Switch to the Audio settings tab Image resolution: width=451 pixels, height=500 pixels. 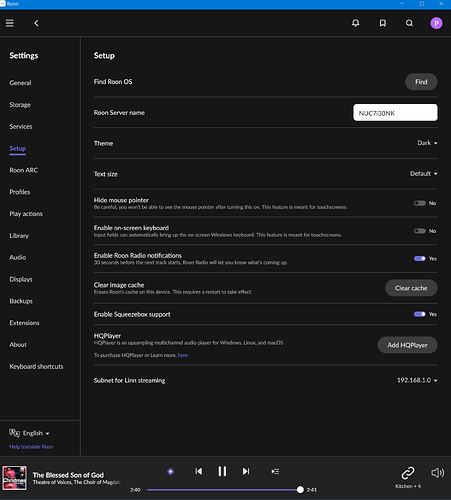(x=18, y=257)
